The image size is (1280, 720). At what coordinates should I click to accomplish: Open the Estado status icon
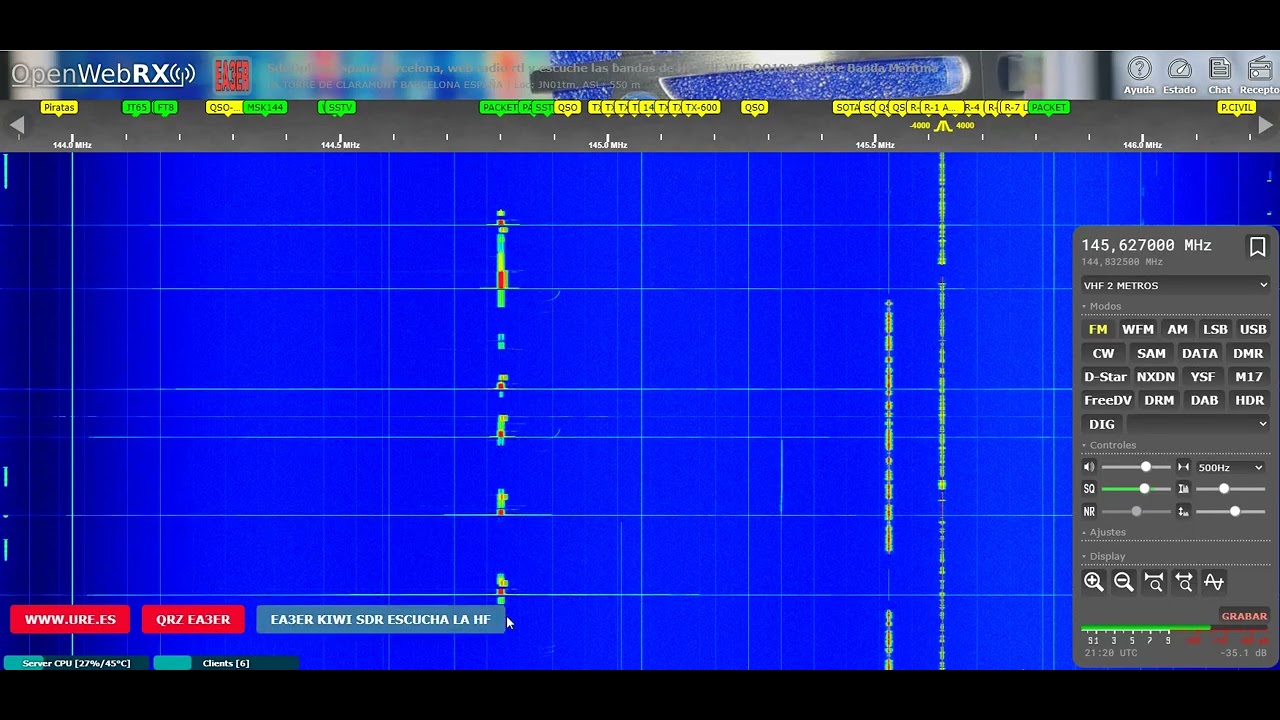click(1180, 76)
